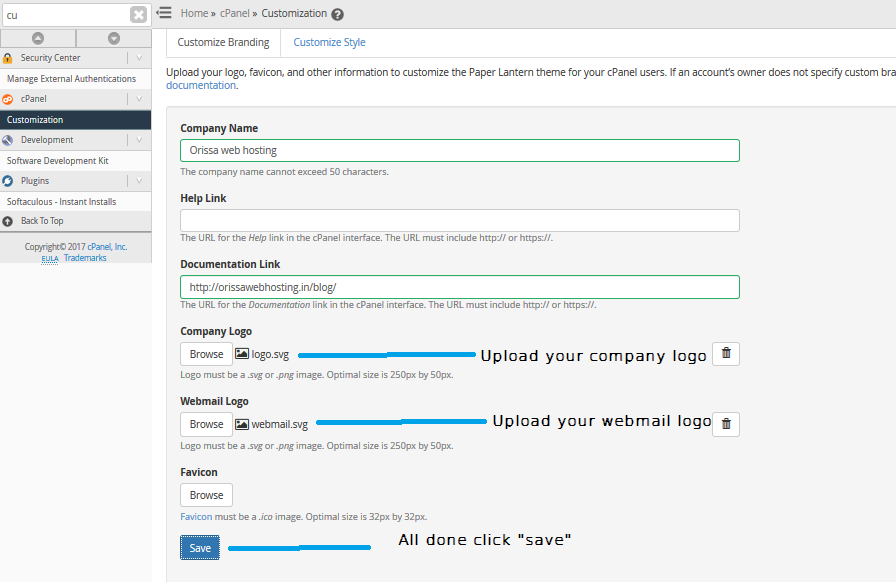Collapse all sections with the up arrow

[x=38, y=38]
